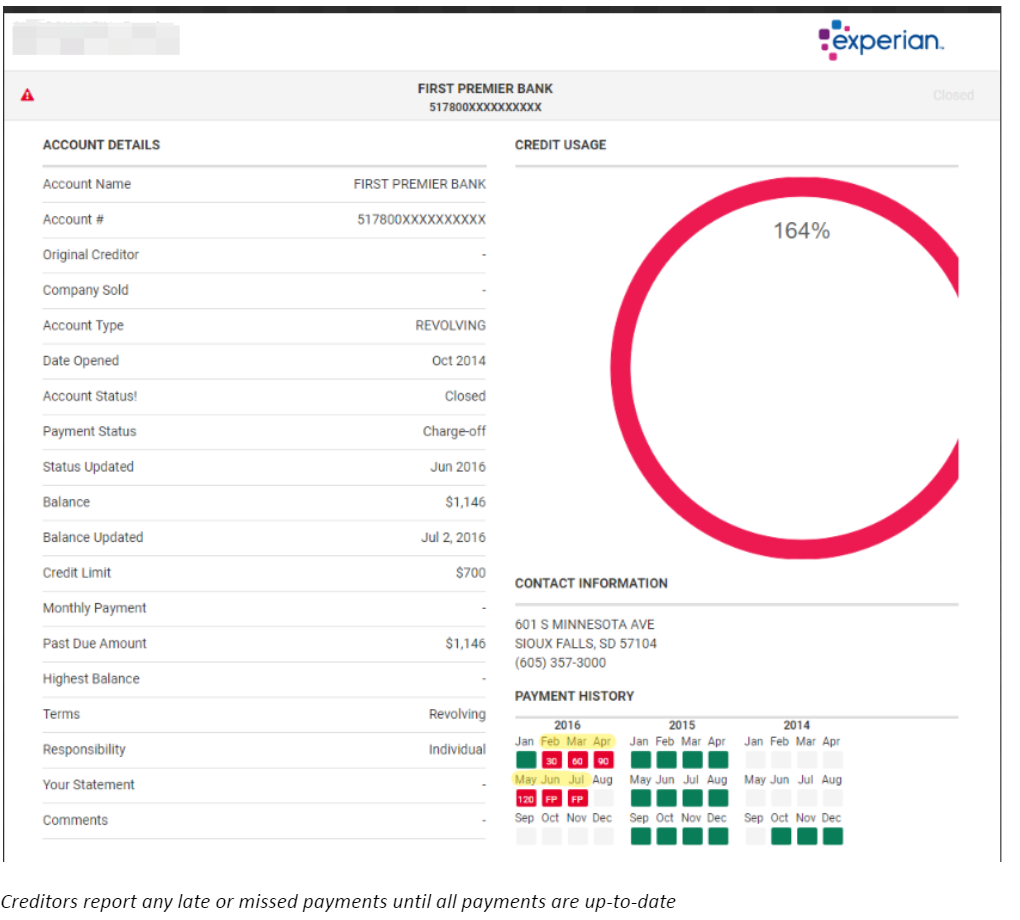The width and height of the screenshot is (1020, 920).
Task: Click the empty gray square for Sep 2014
Action: pos(755,836)
